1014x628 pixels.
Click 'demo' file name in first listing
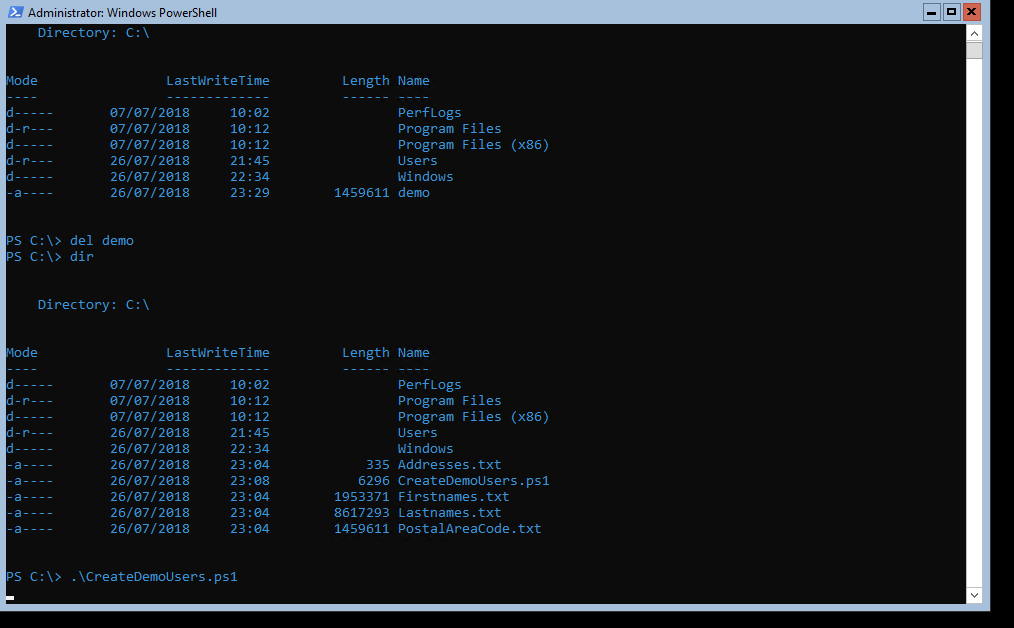(414, 193)
